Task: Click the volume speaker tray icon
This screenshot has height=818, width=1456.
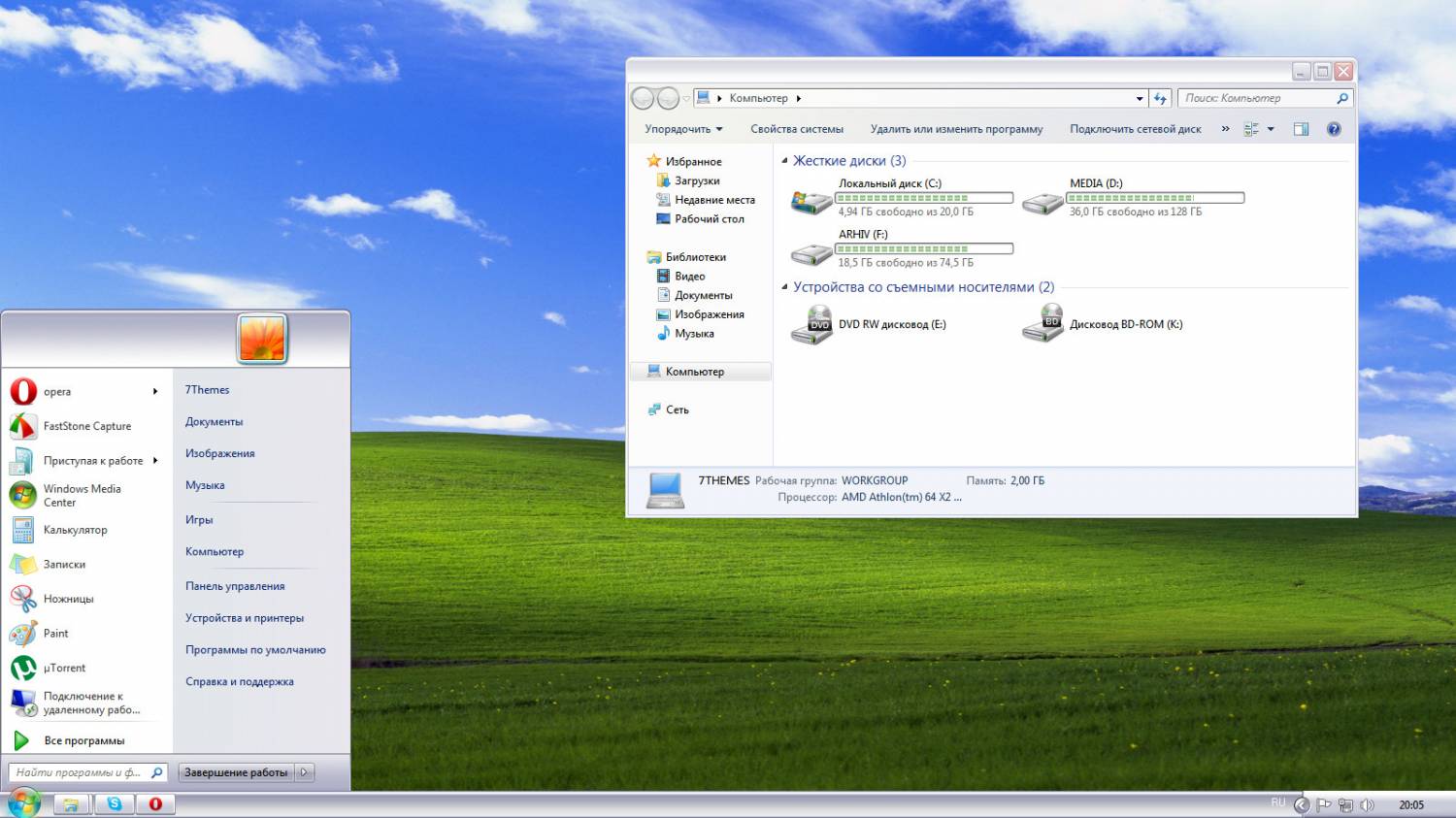Action: [1367, 804]
